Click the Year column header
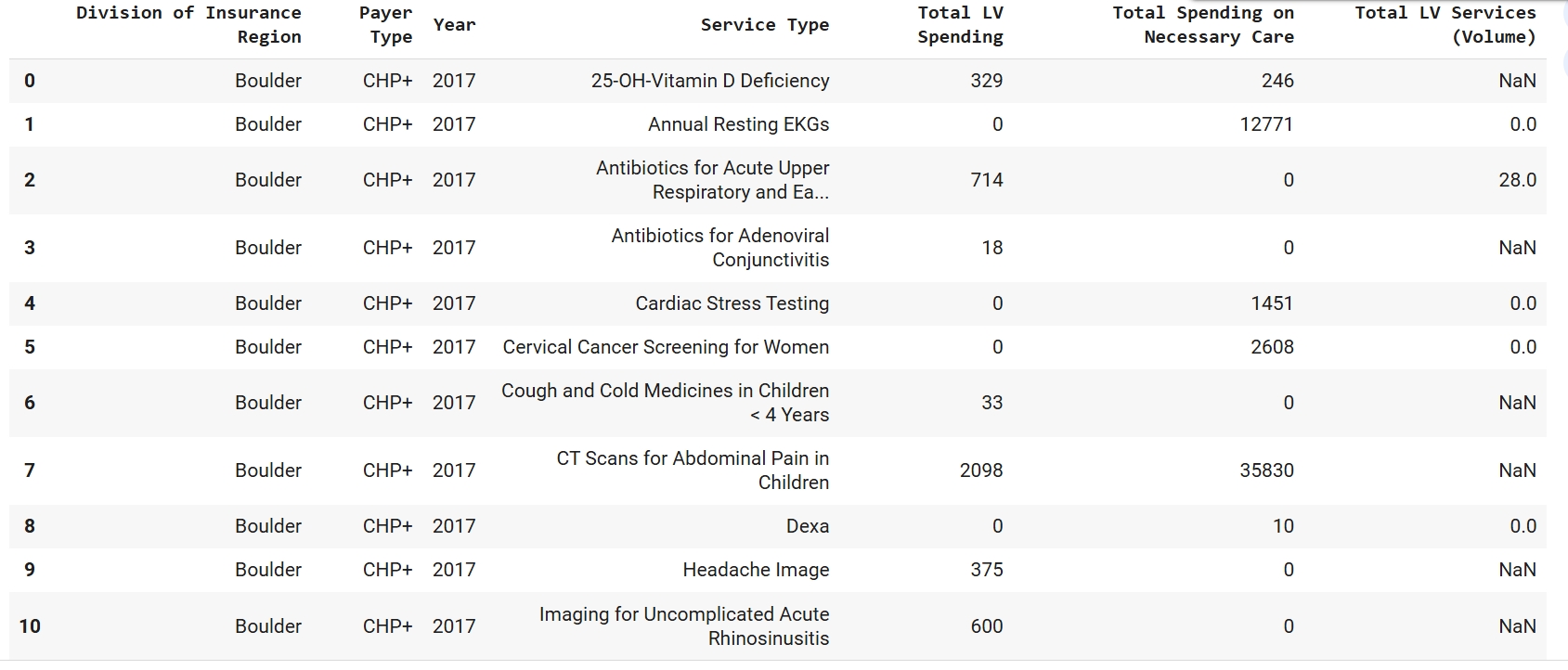Screen dimensions: 1568x670 coord(454,25)
